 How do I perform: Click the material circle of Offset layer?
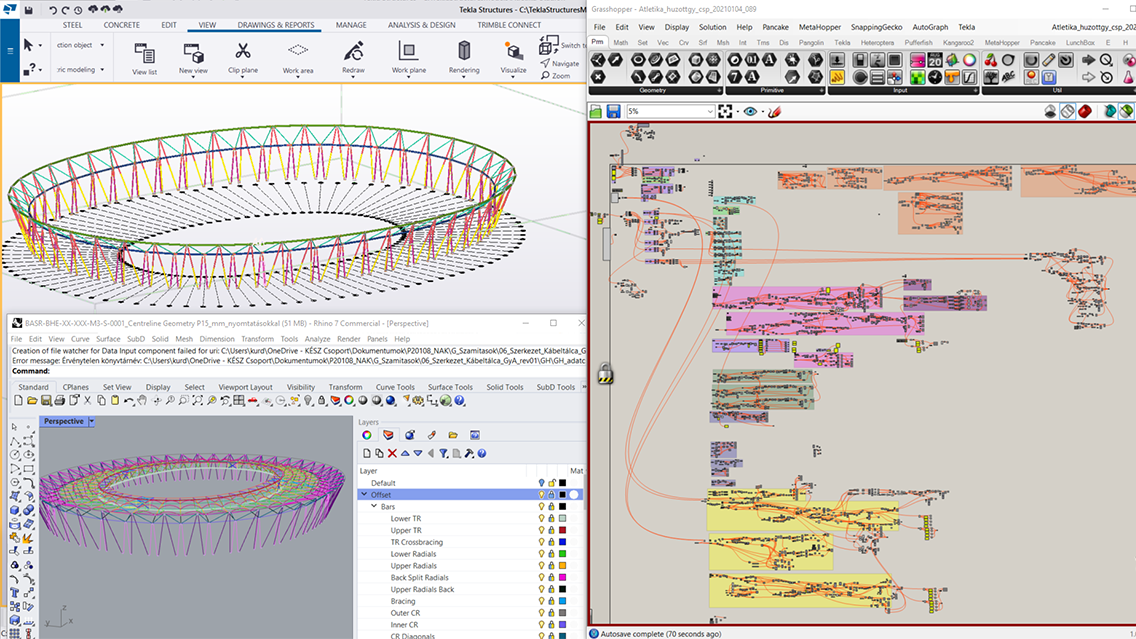[575, 495]
